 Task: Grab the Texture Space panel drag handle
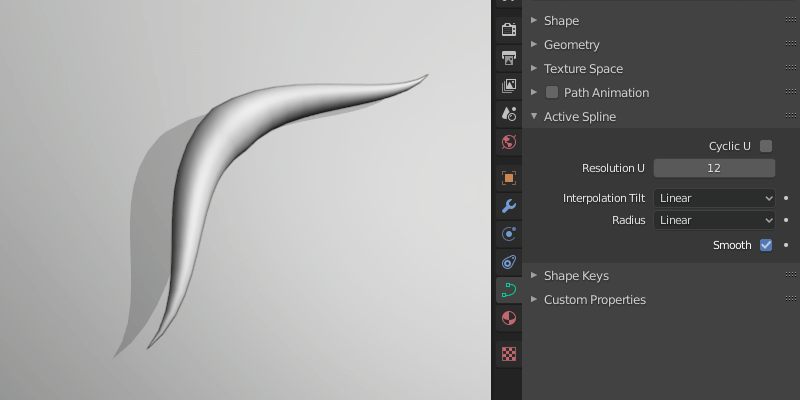pyautogui.click(x=791, y=68)
